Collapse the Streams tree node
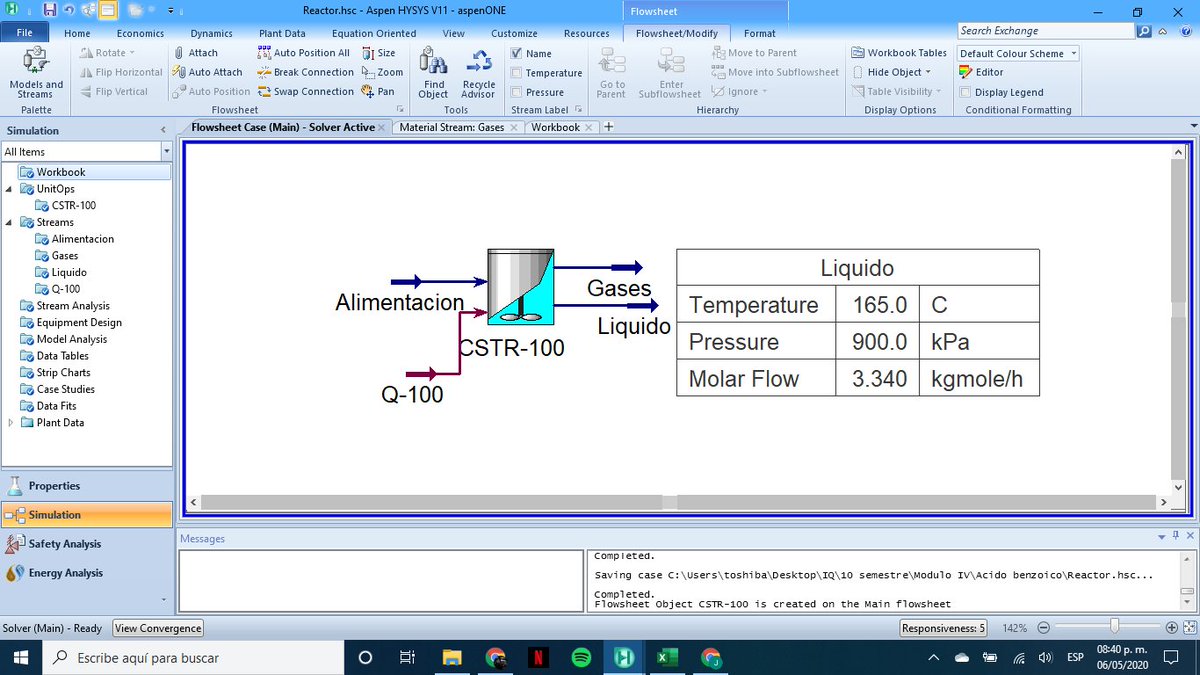Viewport: 1200px width, 675px height. click(10, 222)
